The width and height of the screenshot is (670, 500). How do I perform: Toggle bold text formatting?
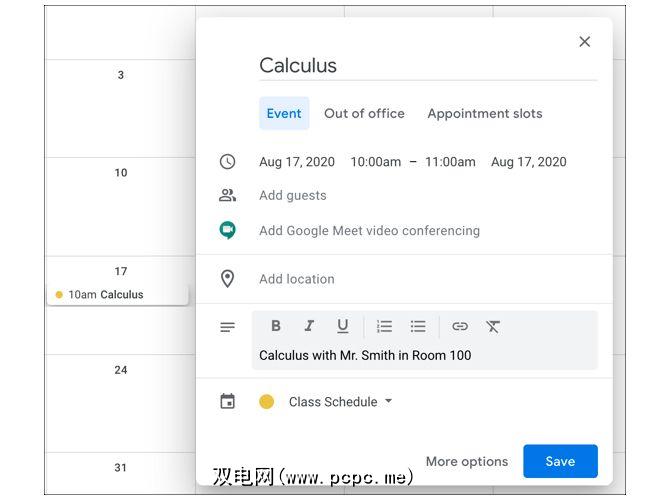pyautogui.click(x=276, y=326)
